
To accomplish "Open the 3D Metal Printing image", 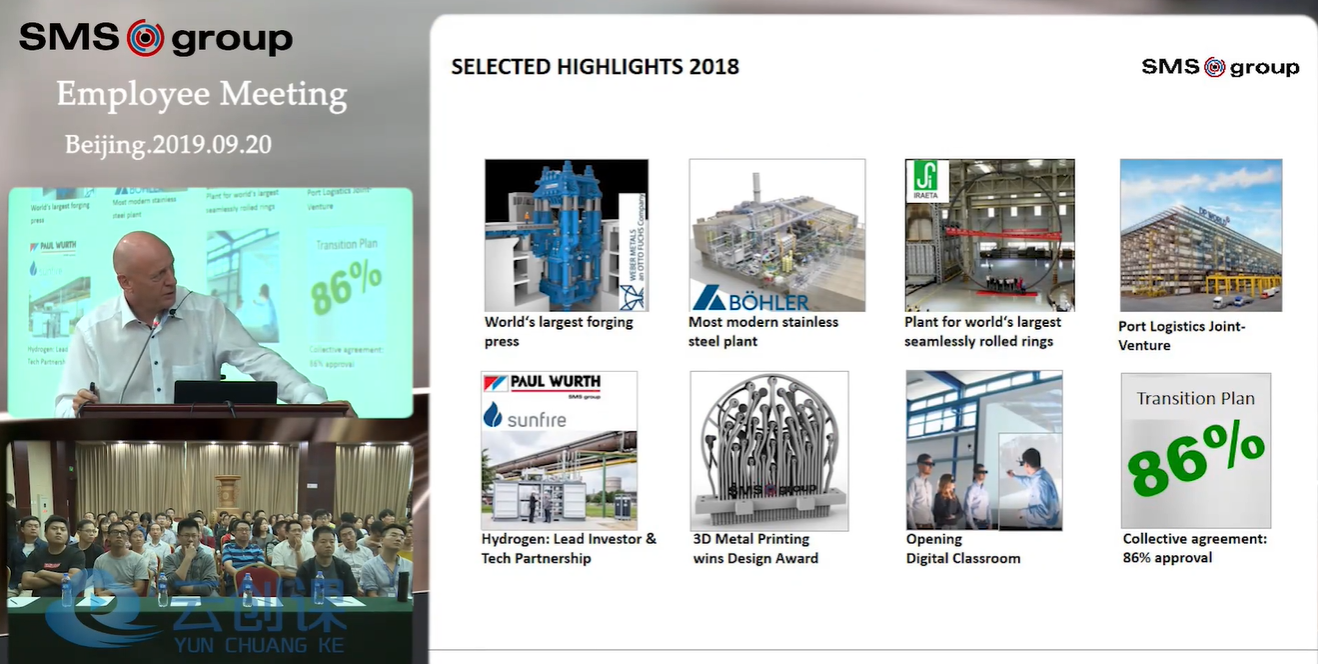I will click(x=770, y=451).
